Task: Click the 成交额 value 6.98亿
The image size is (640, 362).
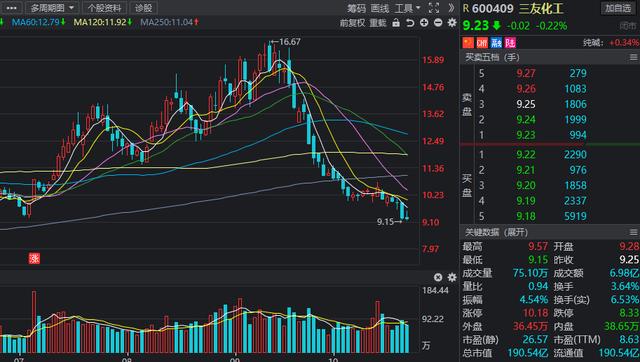Action: click(624, 273)
